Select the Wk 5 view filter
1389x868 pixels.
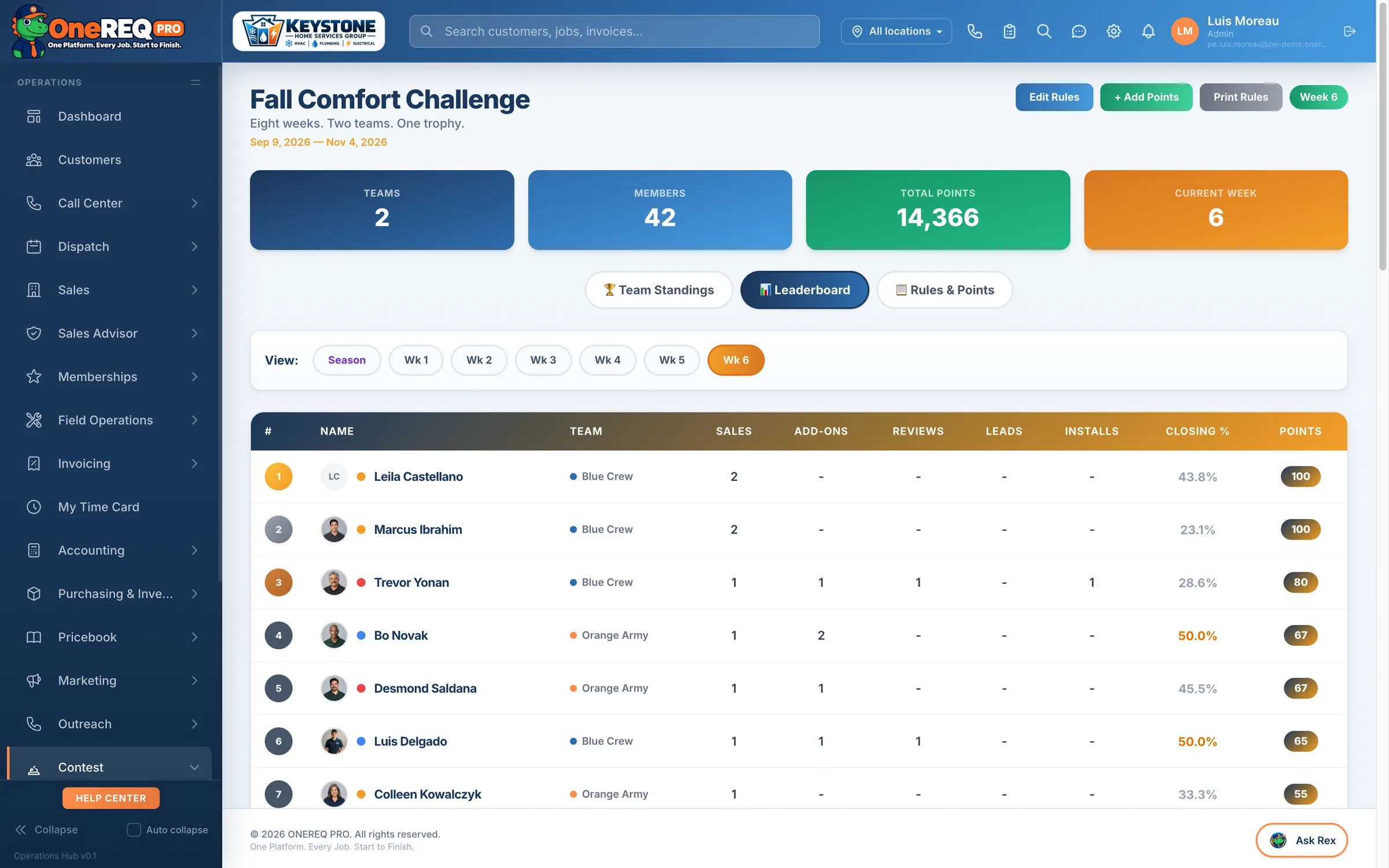point(671,360)
